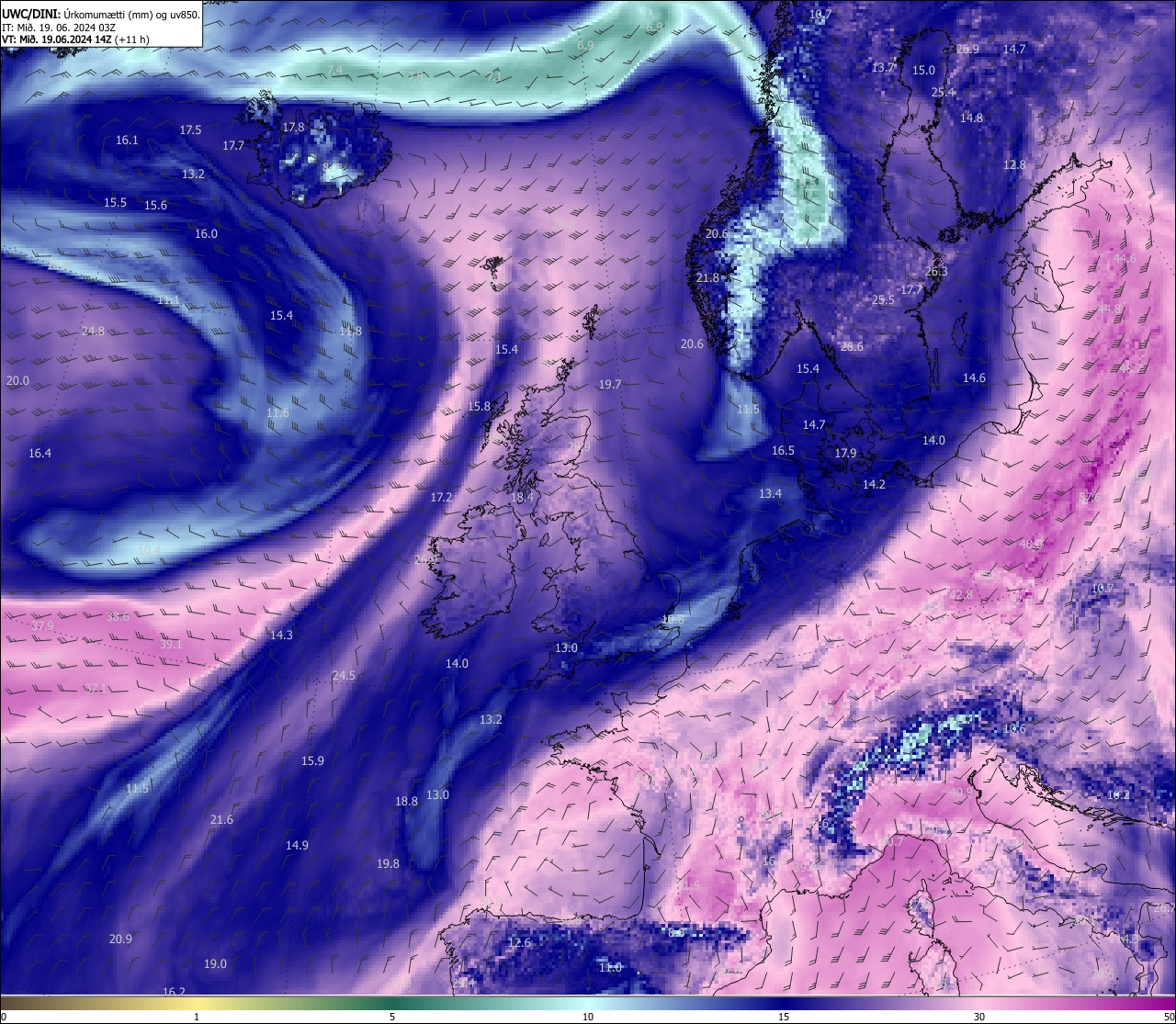Click the 19.8 map value
Image resolution: width=1176 pixels, height=1024 pixels.
click(388, 864)
